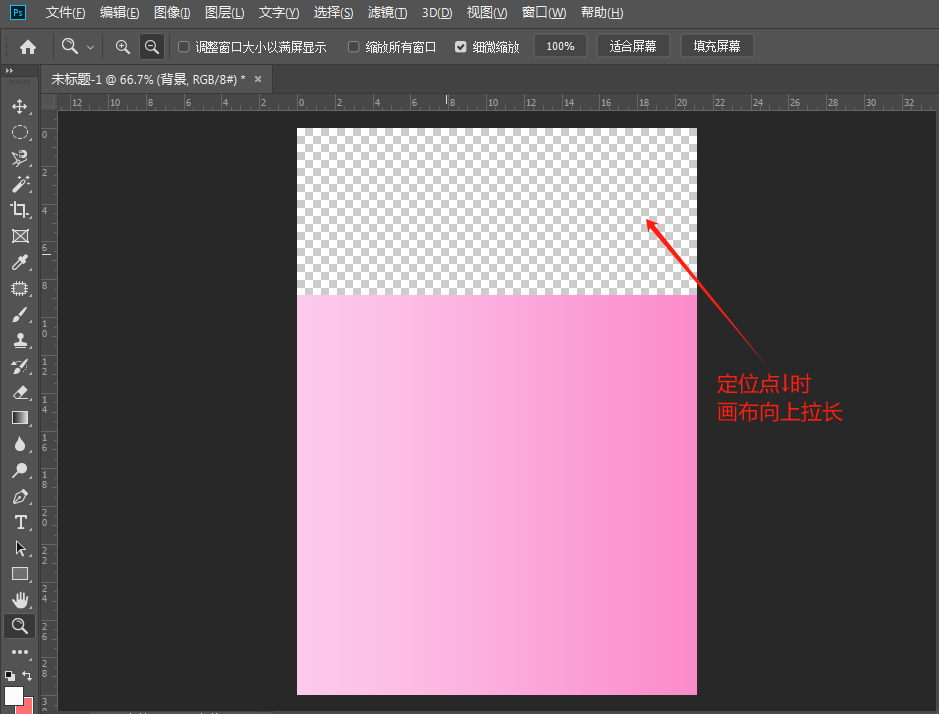Viewport: 939px width, 714px height.
Task: Open the 窗口(W) menu
Action: (x=543, y=13)
